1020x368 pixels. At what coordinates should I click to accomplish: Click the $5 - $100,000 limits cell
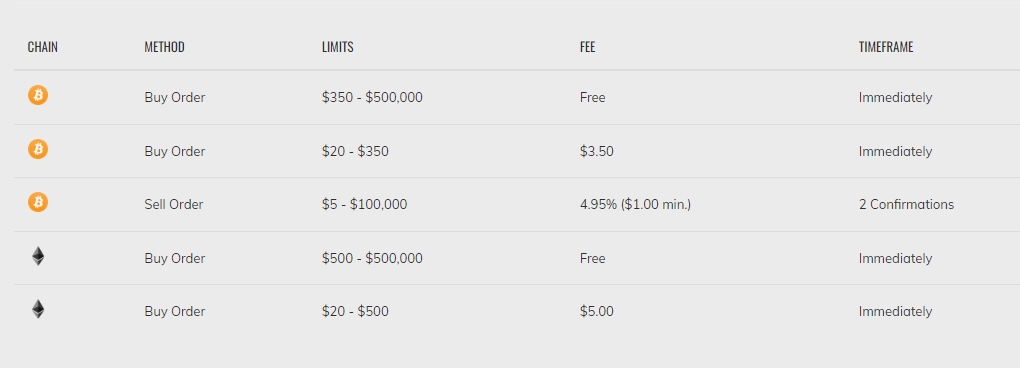pos(364,204)
